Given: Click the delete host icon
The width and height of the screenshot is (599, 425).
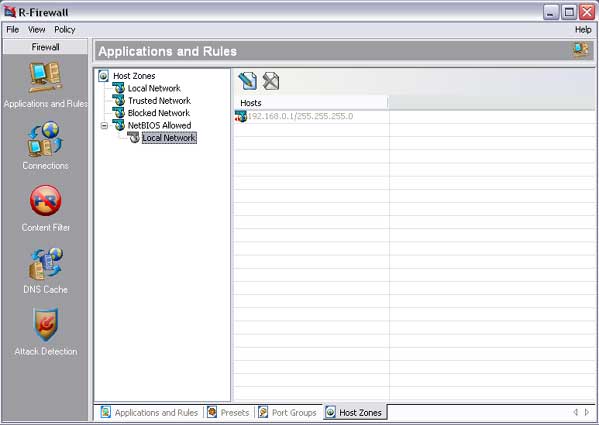Looking at the screenshot, I should coord(271,81).
